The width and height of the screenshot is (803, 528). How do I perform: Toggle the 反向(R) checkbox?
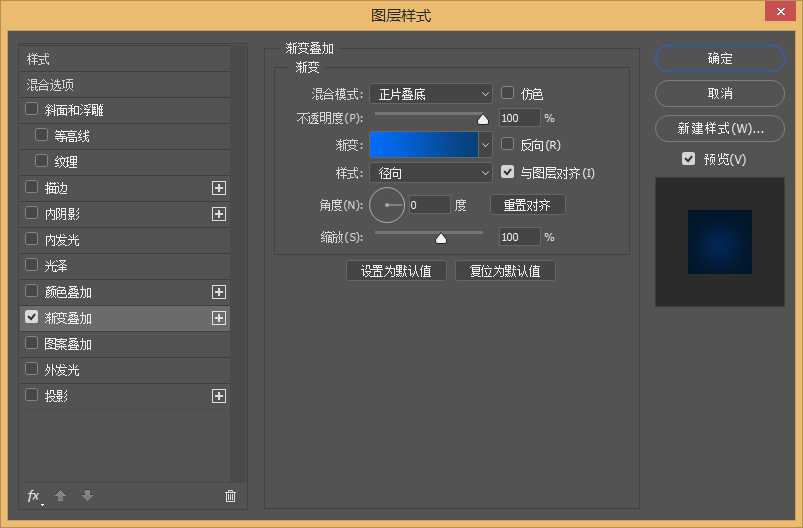[507, 145]
